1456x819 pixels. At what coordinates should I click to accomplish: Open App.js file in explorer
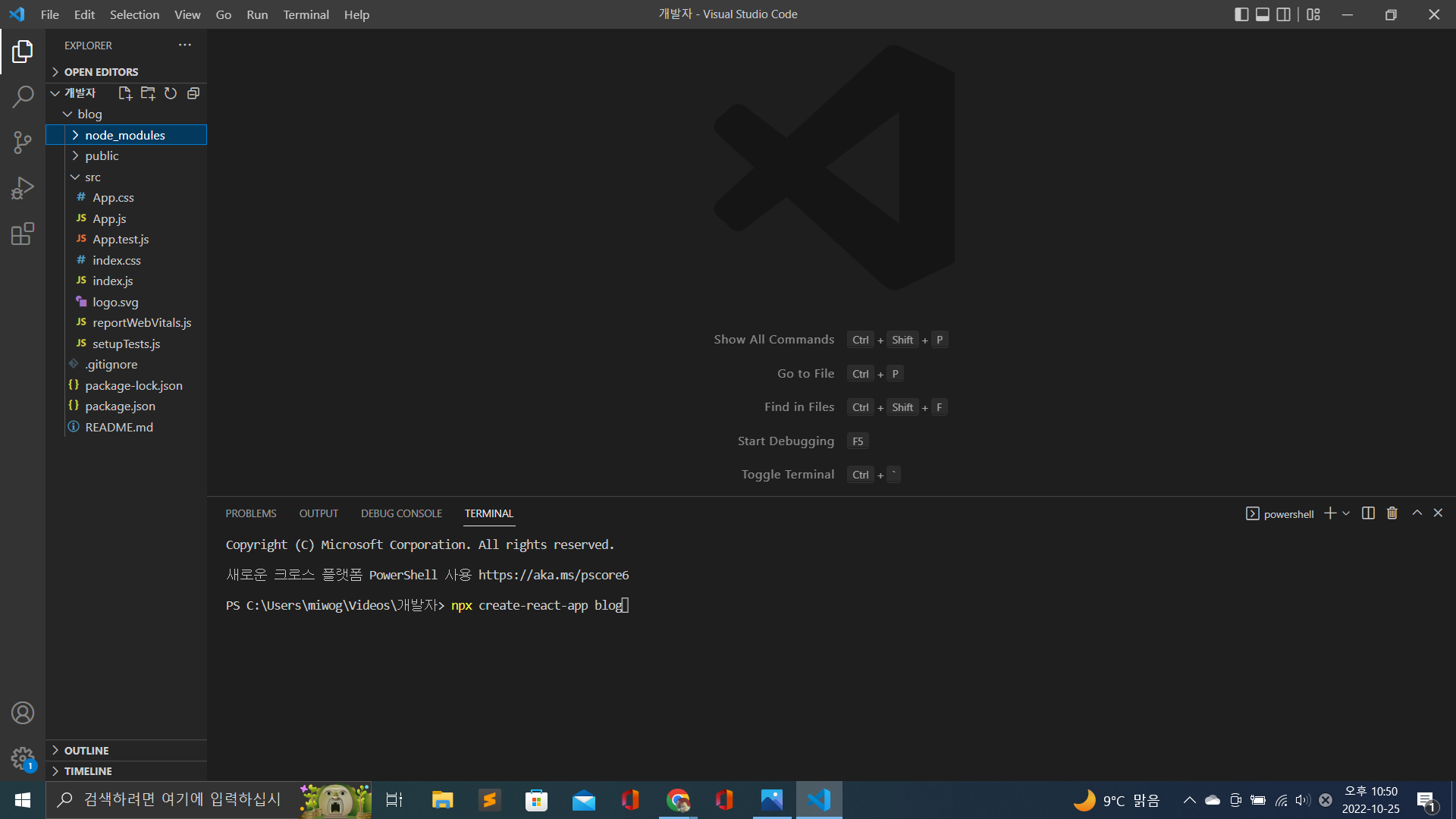point(109,218)
